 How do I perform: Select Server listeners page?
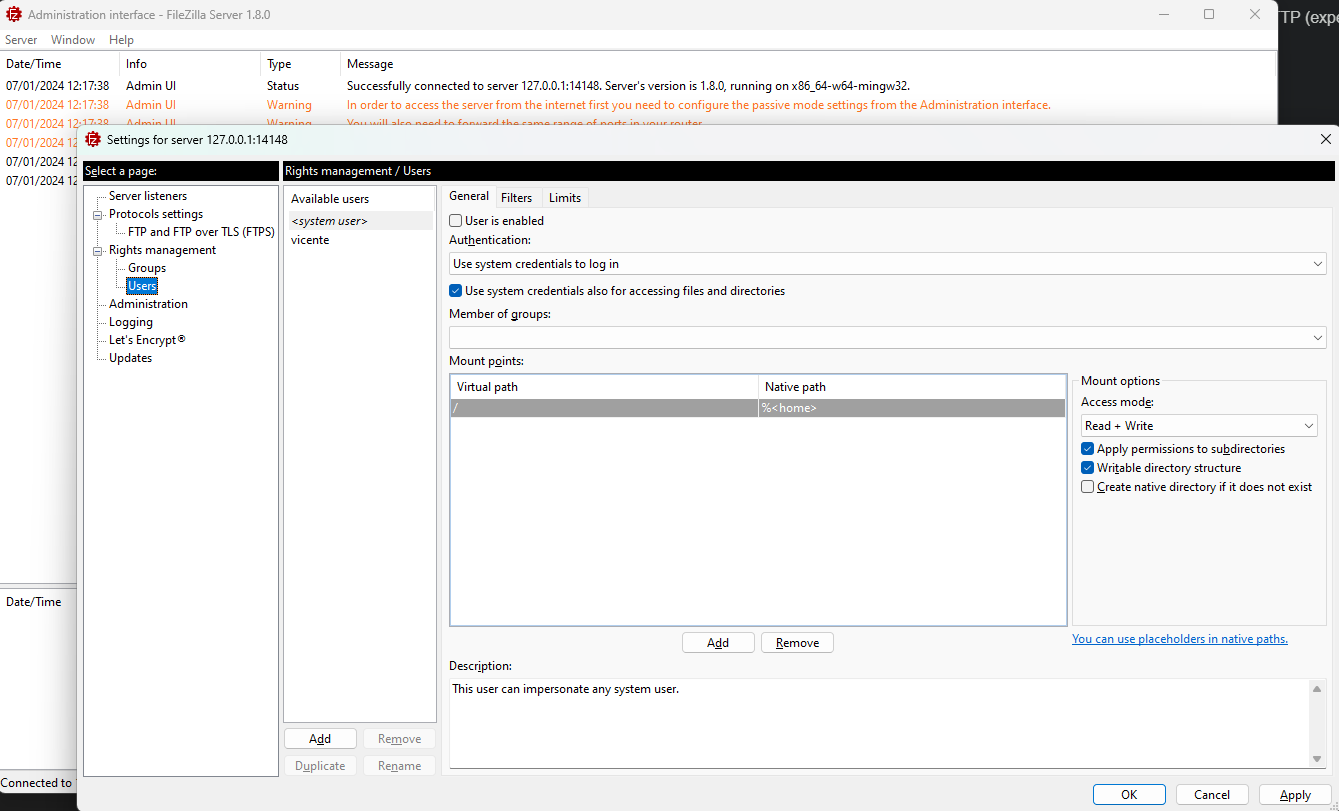(x=148, y=196)
